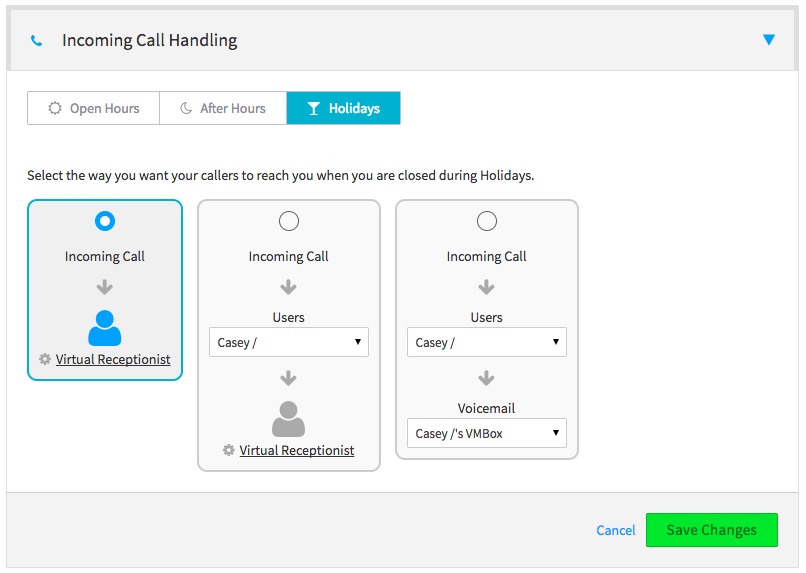
Task: Click the gray Virtual Receptionist person icon
Action: pos(288,418)
